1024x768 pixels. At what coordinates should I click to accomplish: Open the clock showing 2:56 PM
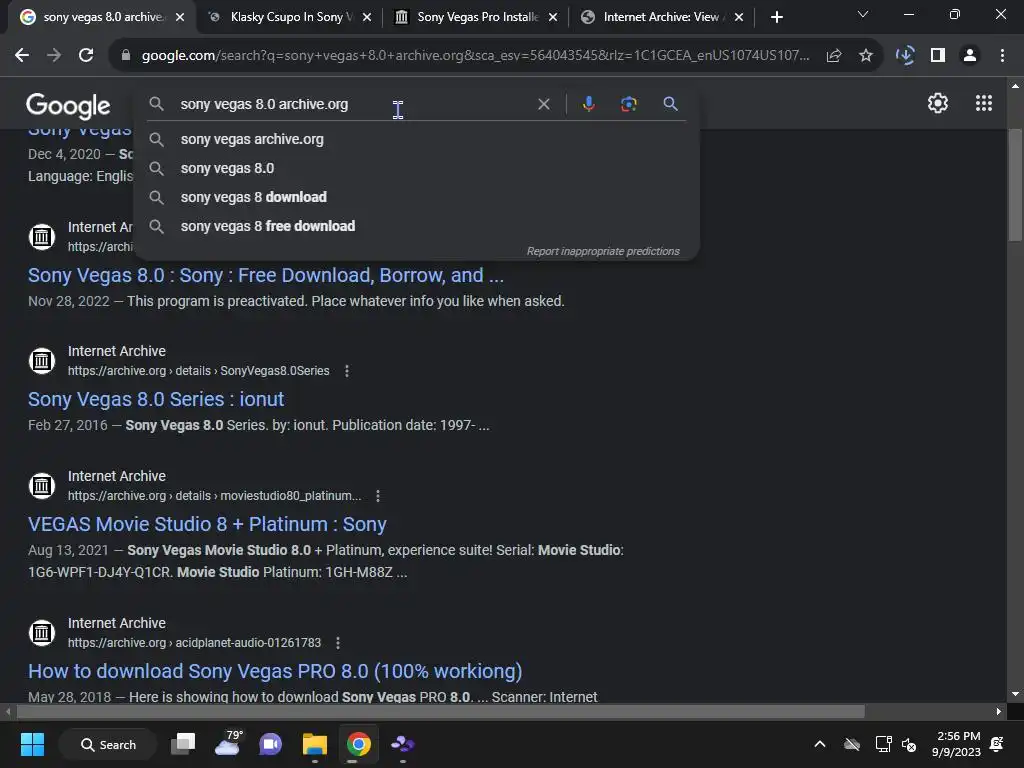coord(957,744)
